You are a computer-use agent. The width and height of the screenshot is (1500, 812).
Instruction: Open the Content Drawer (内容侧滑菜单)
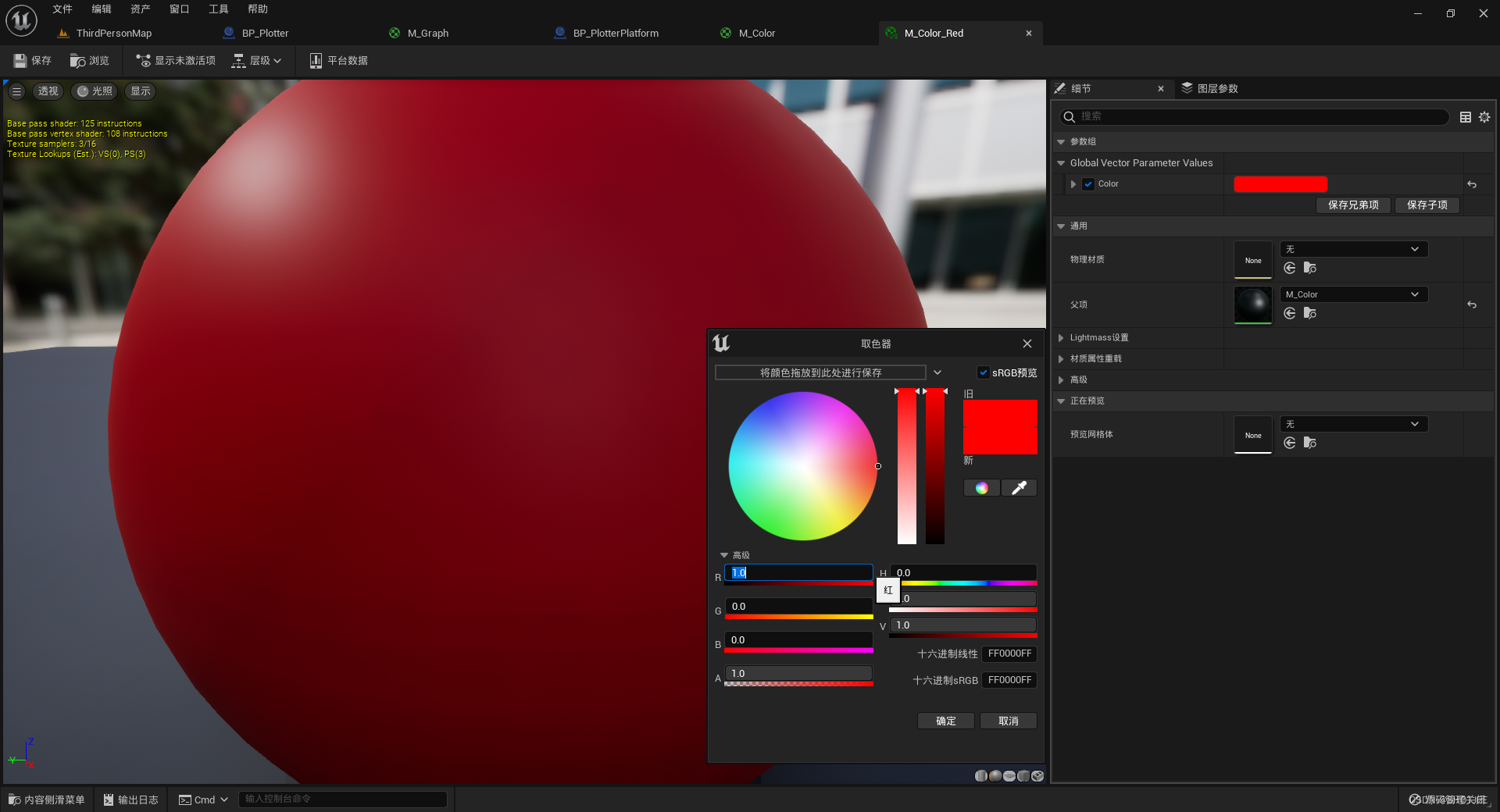tap(47, 800)
